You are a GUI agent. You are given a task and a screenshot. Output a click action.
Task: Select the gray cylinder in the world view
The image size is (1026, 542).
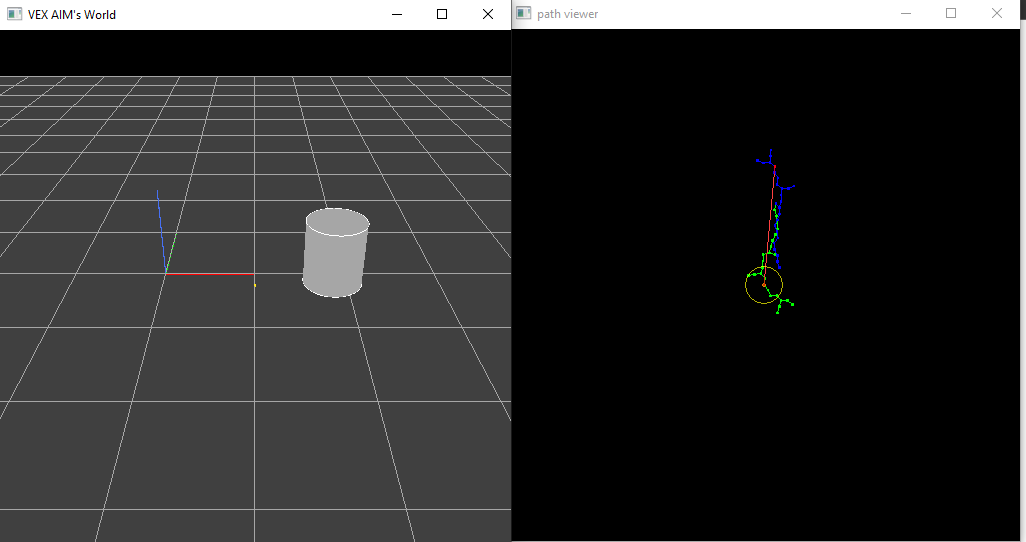pyautogui.click(x=335, y=258)
